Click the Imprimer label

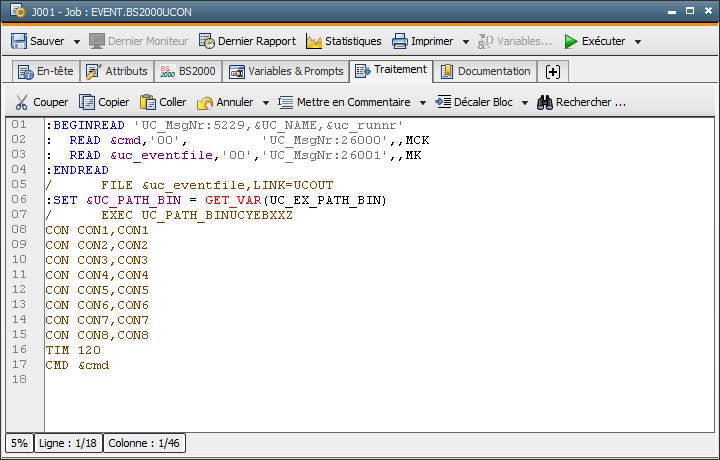coord(432,41)
